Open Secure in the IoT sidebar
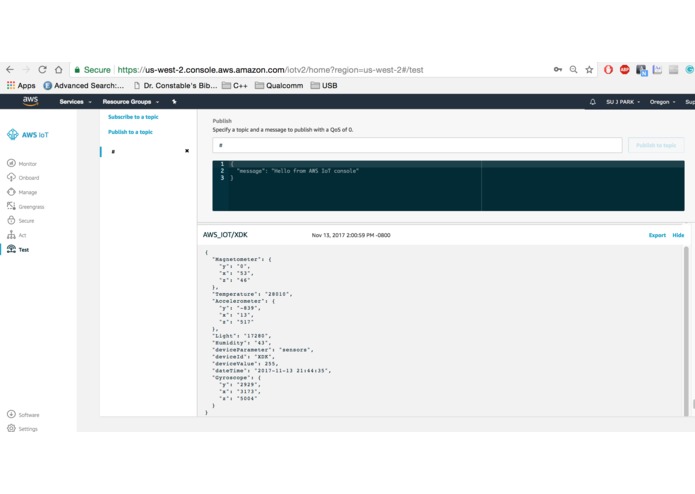695x494 pixels. point(20,221)
